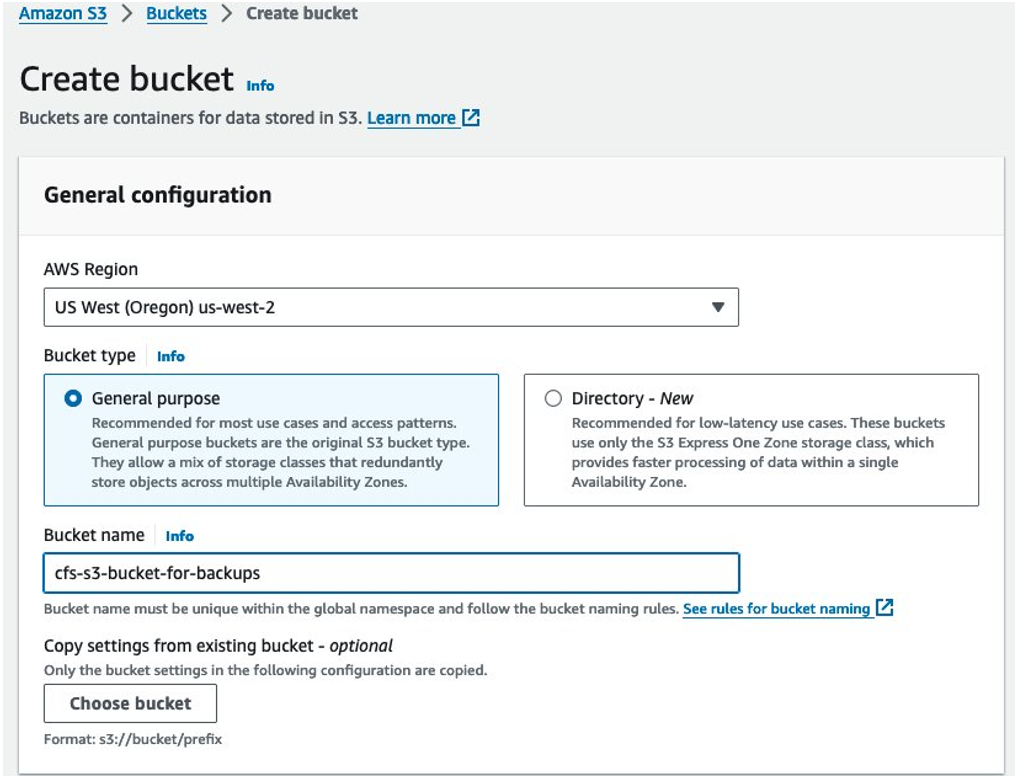Screen dimensions: 1015x783
Task: Click the AWS Region dropdown arrow
Action: [717, 308]
